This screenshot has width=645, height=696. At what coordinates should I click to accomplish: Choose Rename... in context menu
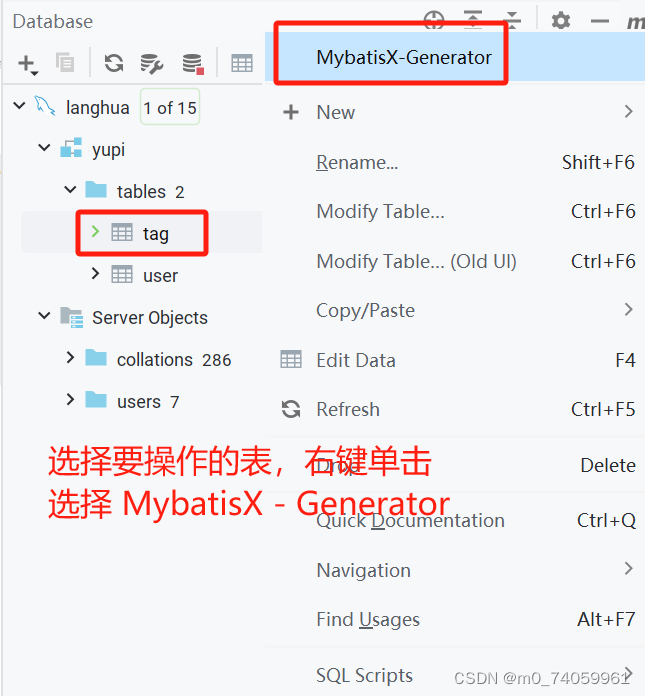pyautogui.click(x=455, y=162)
